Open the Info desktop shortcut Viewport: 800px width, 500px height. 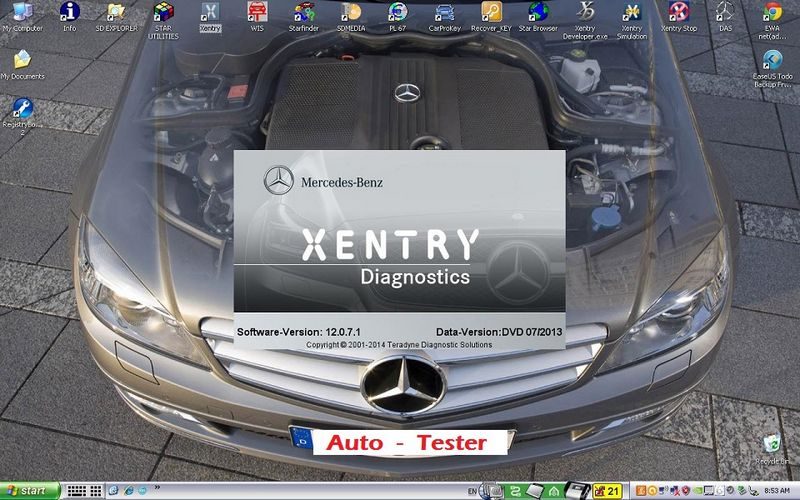(70, 17)
